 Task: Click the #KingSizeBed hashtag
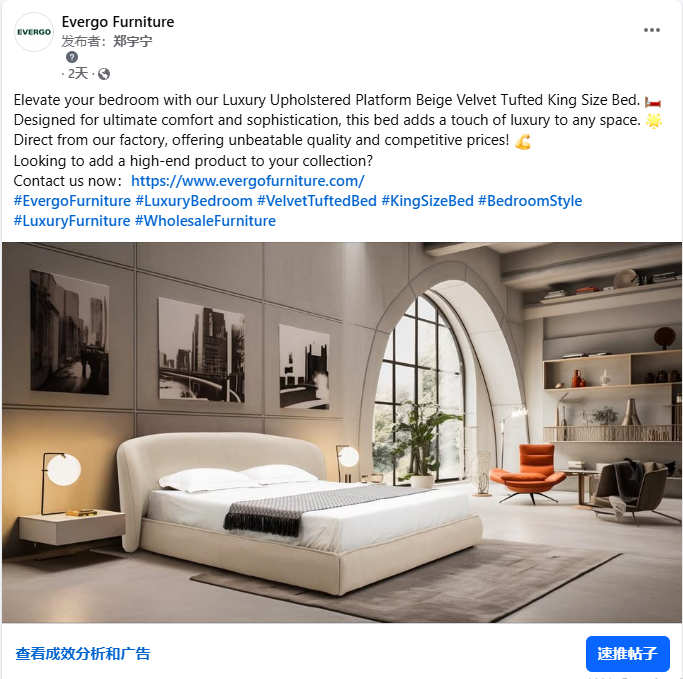click(x=427, y=201)
